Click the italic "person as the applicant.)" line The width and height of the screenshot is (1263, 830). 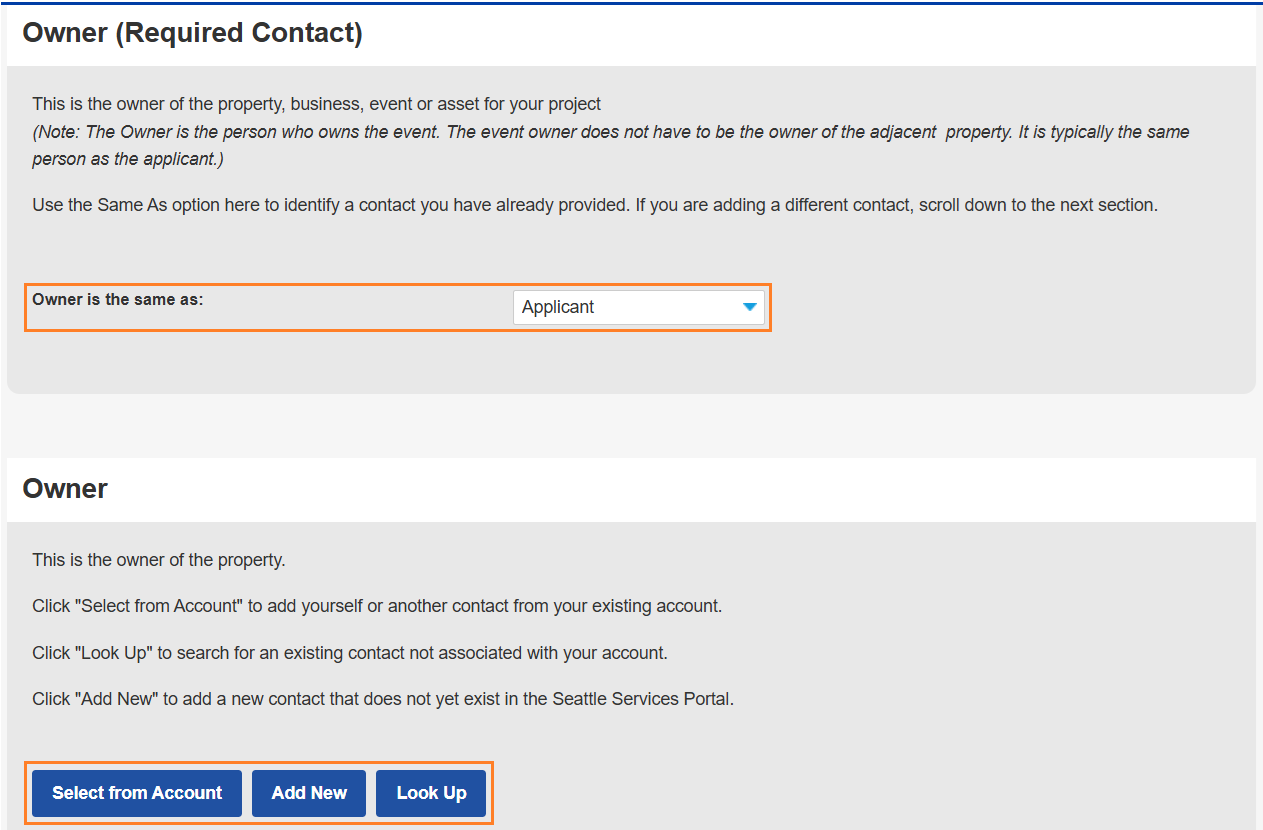tap(127, 159)
